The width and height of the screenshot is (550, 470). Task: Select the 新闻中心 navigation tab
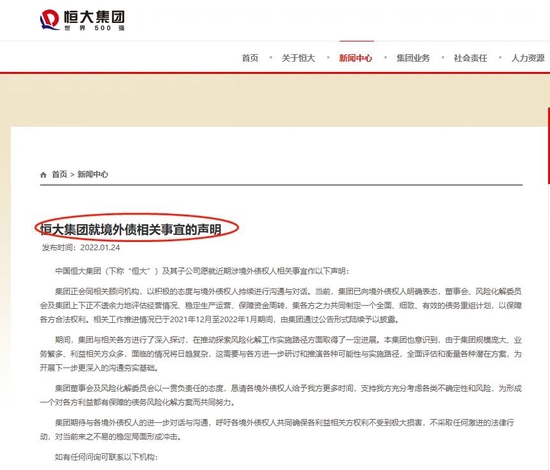click(356, 58)
